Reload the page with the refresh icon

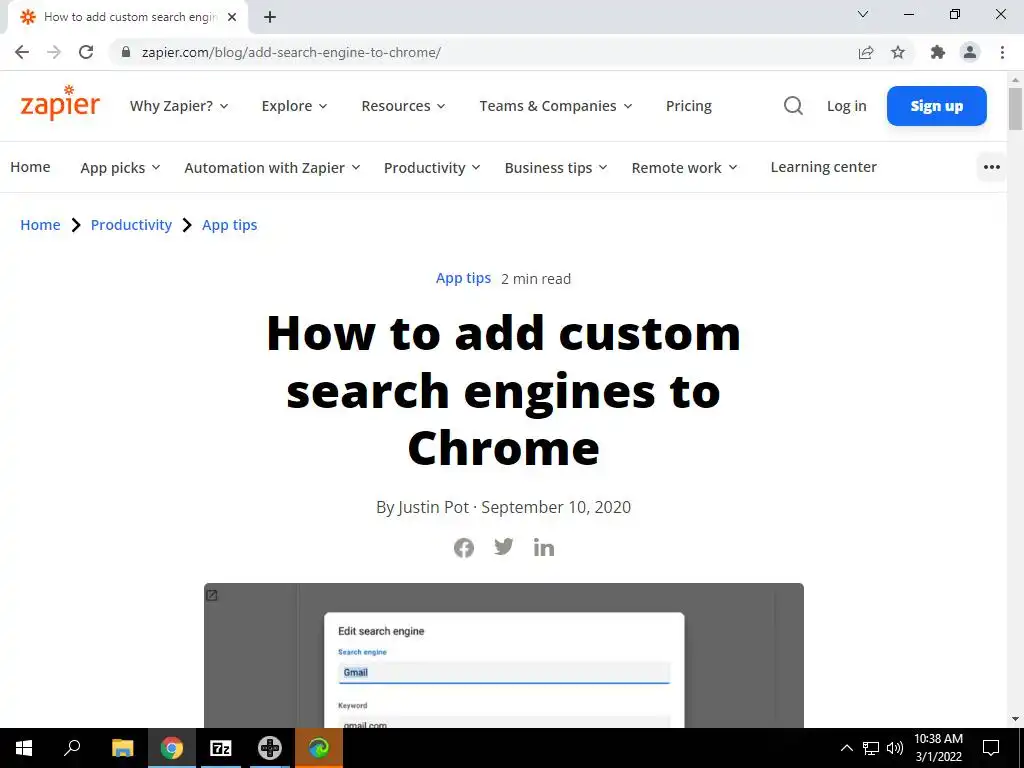click(86, 52)
